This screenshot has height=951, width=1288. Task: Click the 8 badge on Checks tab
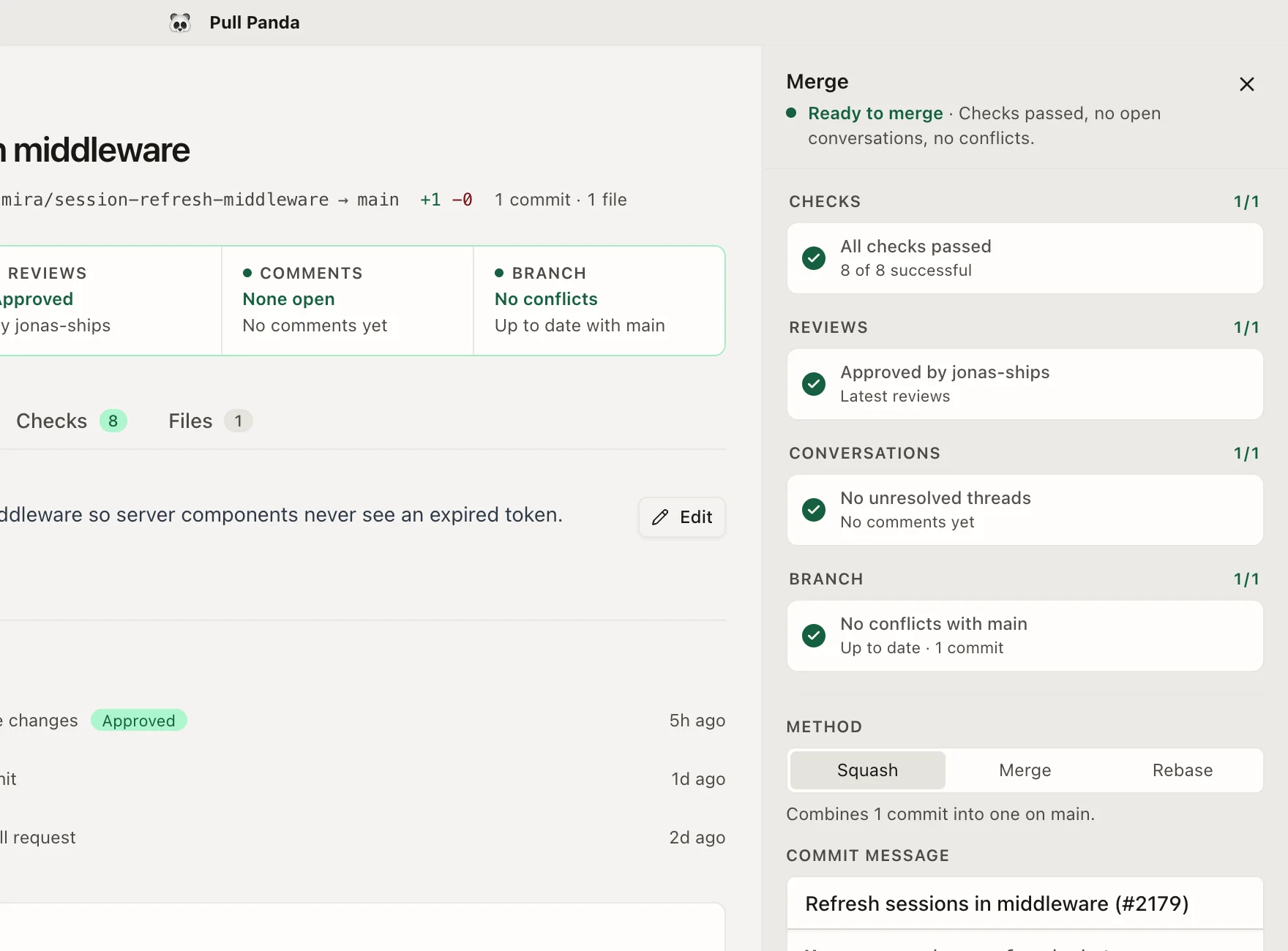click(x=113, y=421)
